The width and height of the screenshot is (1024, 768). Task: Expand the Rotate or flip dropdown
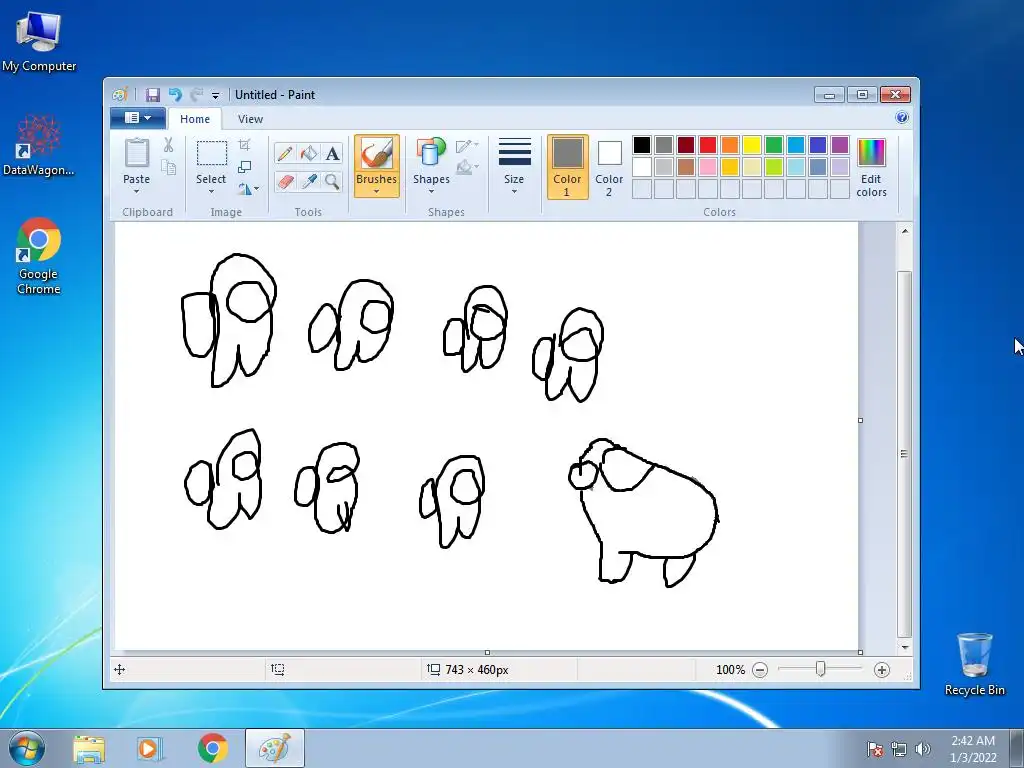(x=248, y=189)
